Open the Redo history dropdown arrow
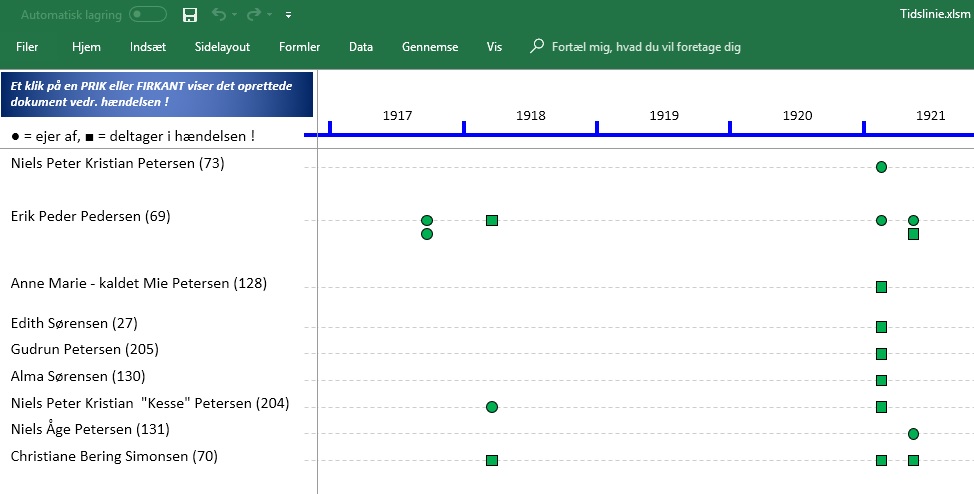 coord(270,15)
